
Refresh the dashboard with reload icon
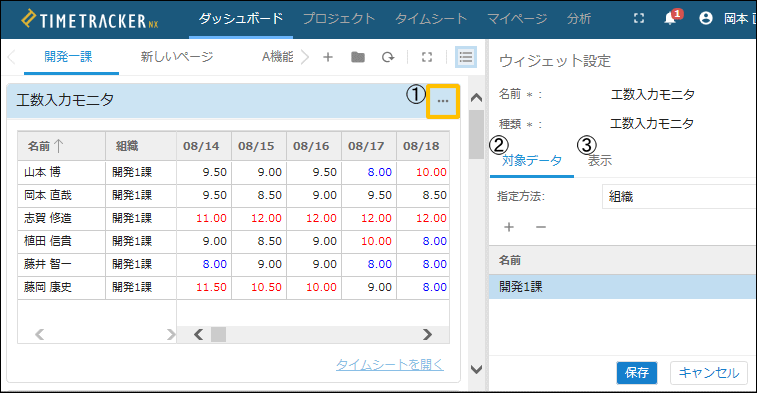[388, 57]
